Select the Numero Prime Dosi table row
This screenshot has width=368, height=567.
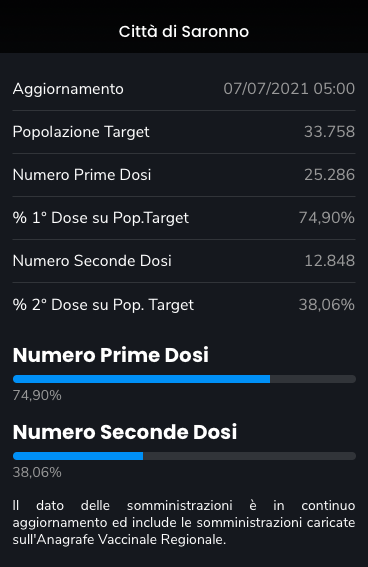click(x=184, y=175)
